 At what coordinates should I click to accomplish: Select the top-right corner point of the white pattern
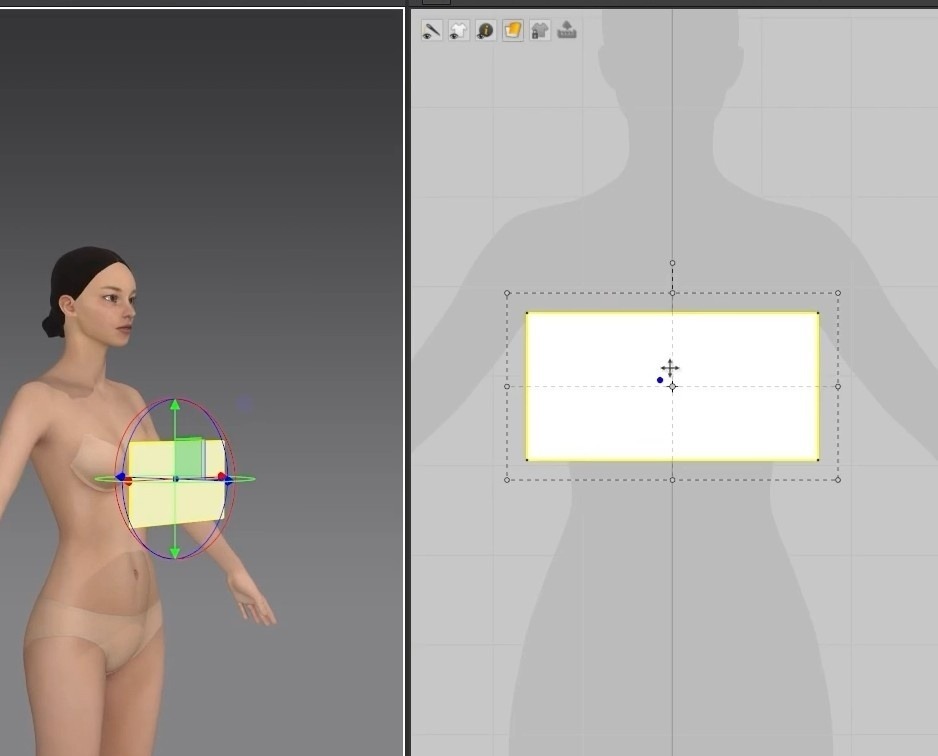(x=818, y=313)
